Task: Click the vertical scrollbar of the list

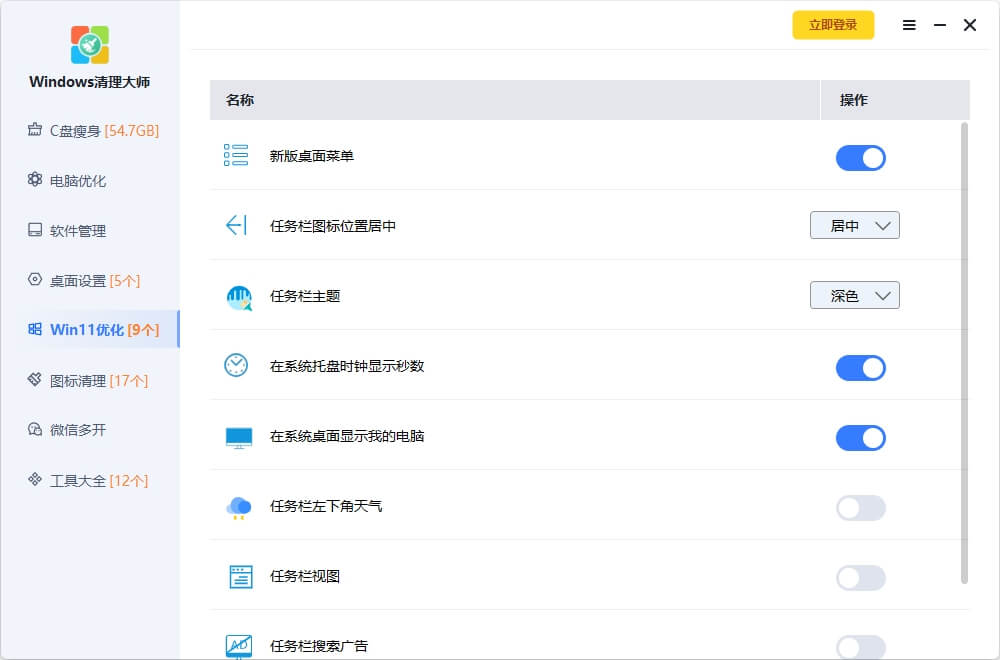Action: coord(964,350)
